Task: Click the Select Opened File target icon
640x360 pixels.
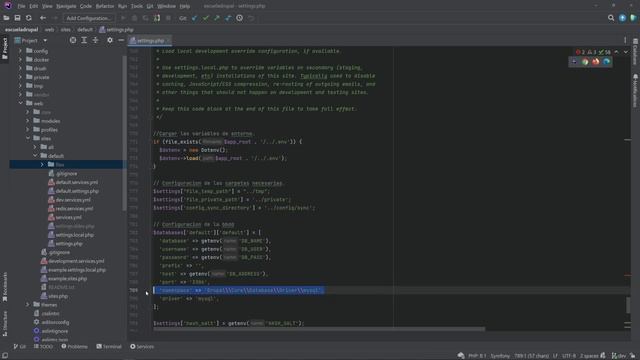Action: click(73, 40)
